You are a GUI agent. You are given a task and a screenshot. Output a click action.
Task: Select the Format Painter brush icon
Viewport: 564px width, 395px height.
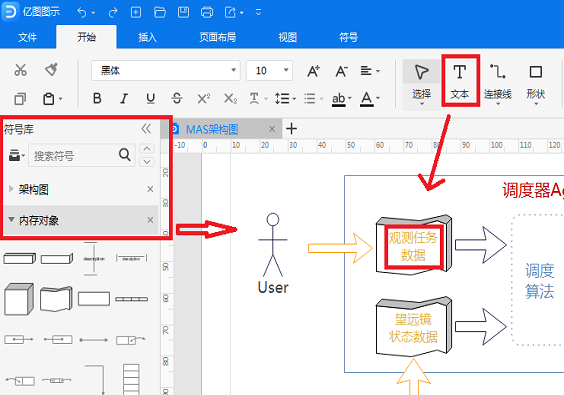(51, 69)
